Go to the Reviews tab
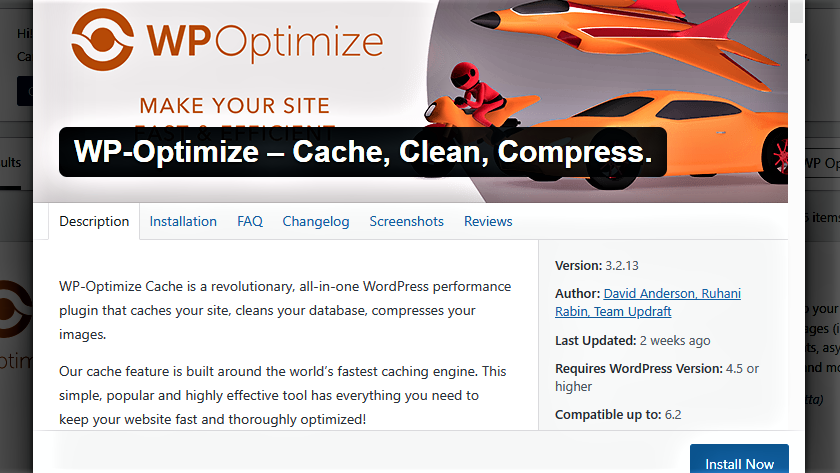Image resolution: width=840 pixels, height=473 pixels. point(488,221)
